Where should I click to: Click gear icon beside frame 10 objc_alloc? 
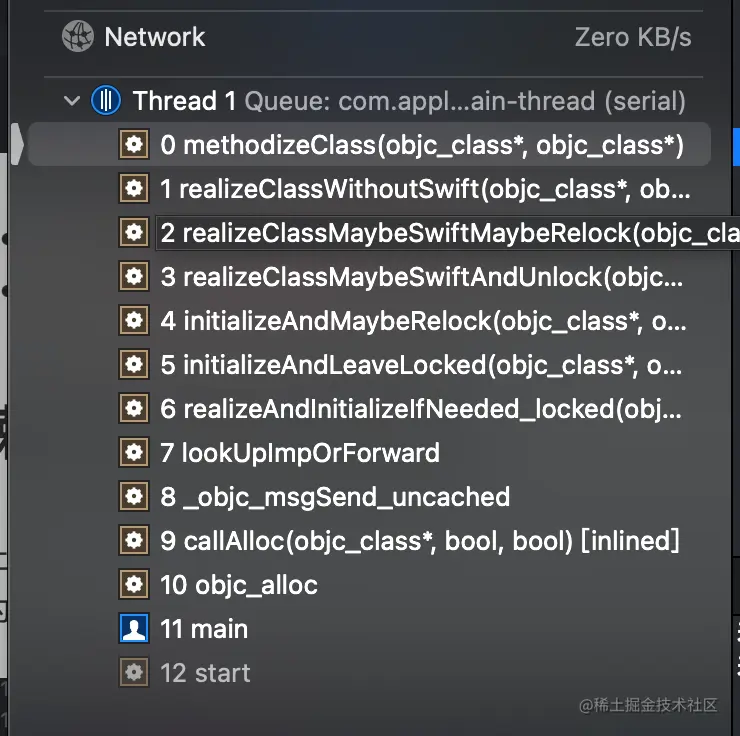pos(134,585)
